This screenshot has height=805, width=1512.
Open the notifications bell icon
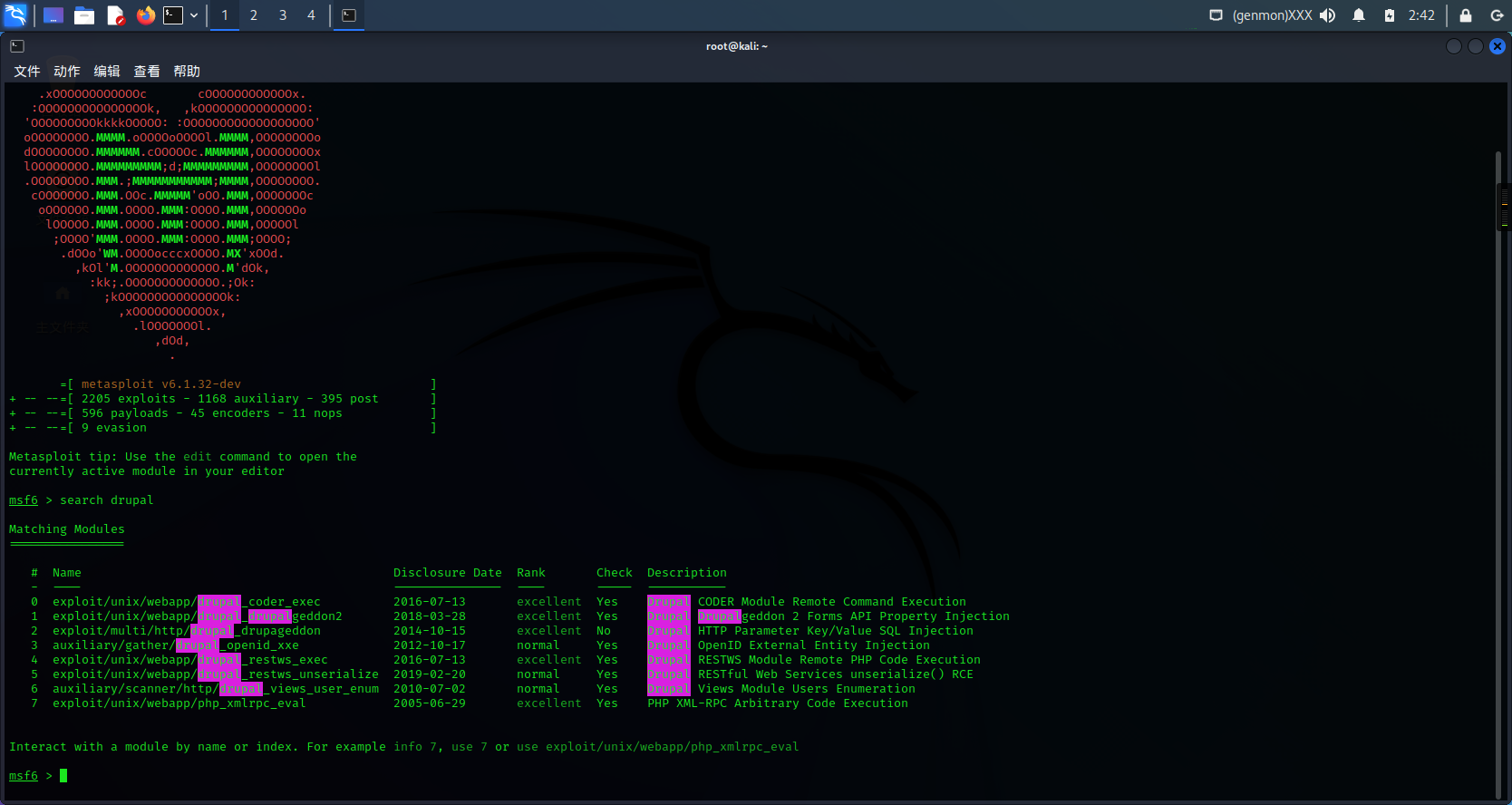1359,15
